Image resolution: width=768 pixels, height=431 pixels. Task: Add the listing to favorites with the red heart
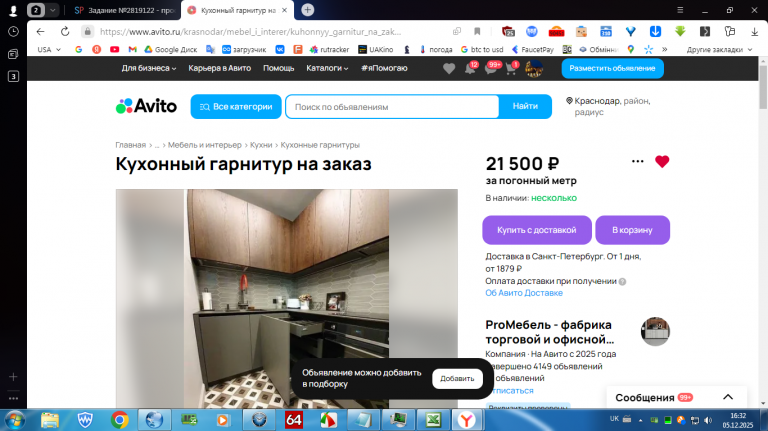(662, 161)
